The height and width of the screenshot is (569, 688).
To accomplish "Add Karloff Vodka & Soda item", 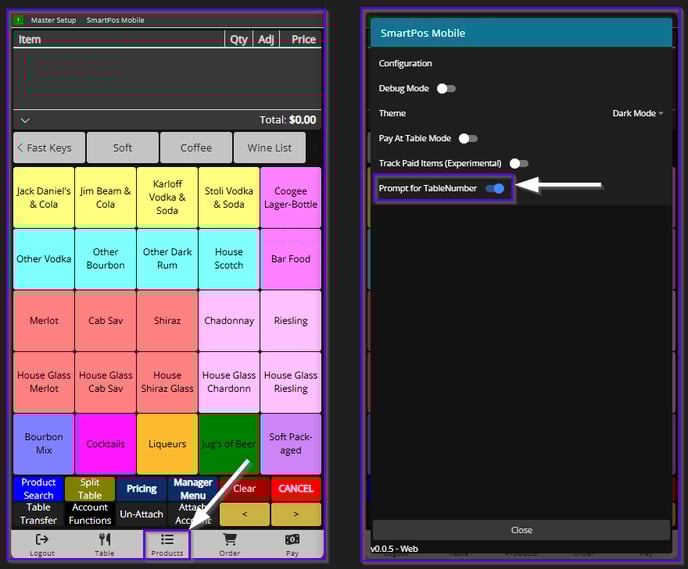I will pos(167,197).
